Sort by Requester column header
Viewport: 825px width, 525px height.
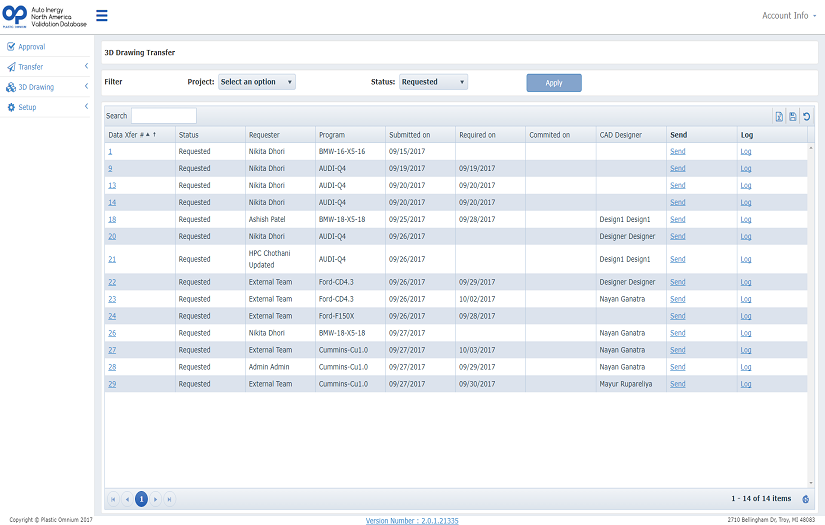[280, 135]
